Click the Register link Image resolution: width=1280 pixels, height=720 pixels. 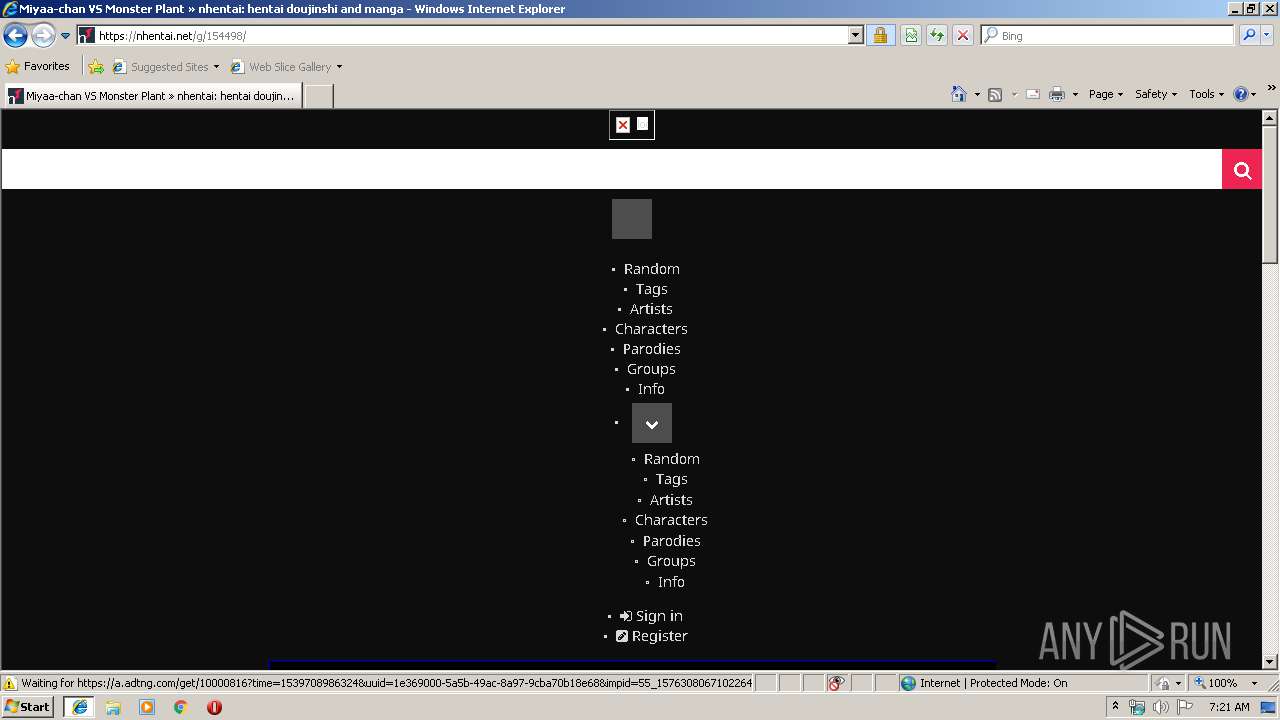coord(651,636)
